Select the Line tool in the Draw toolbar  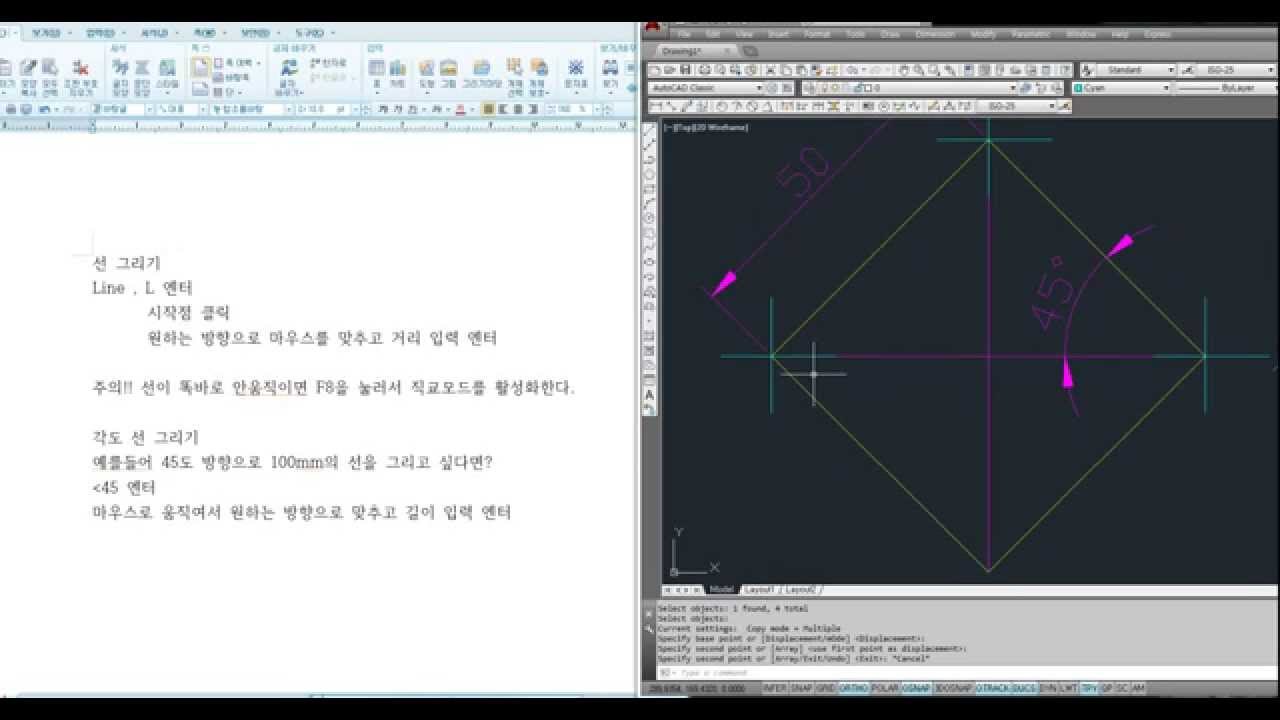point(649,129)
